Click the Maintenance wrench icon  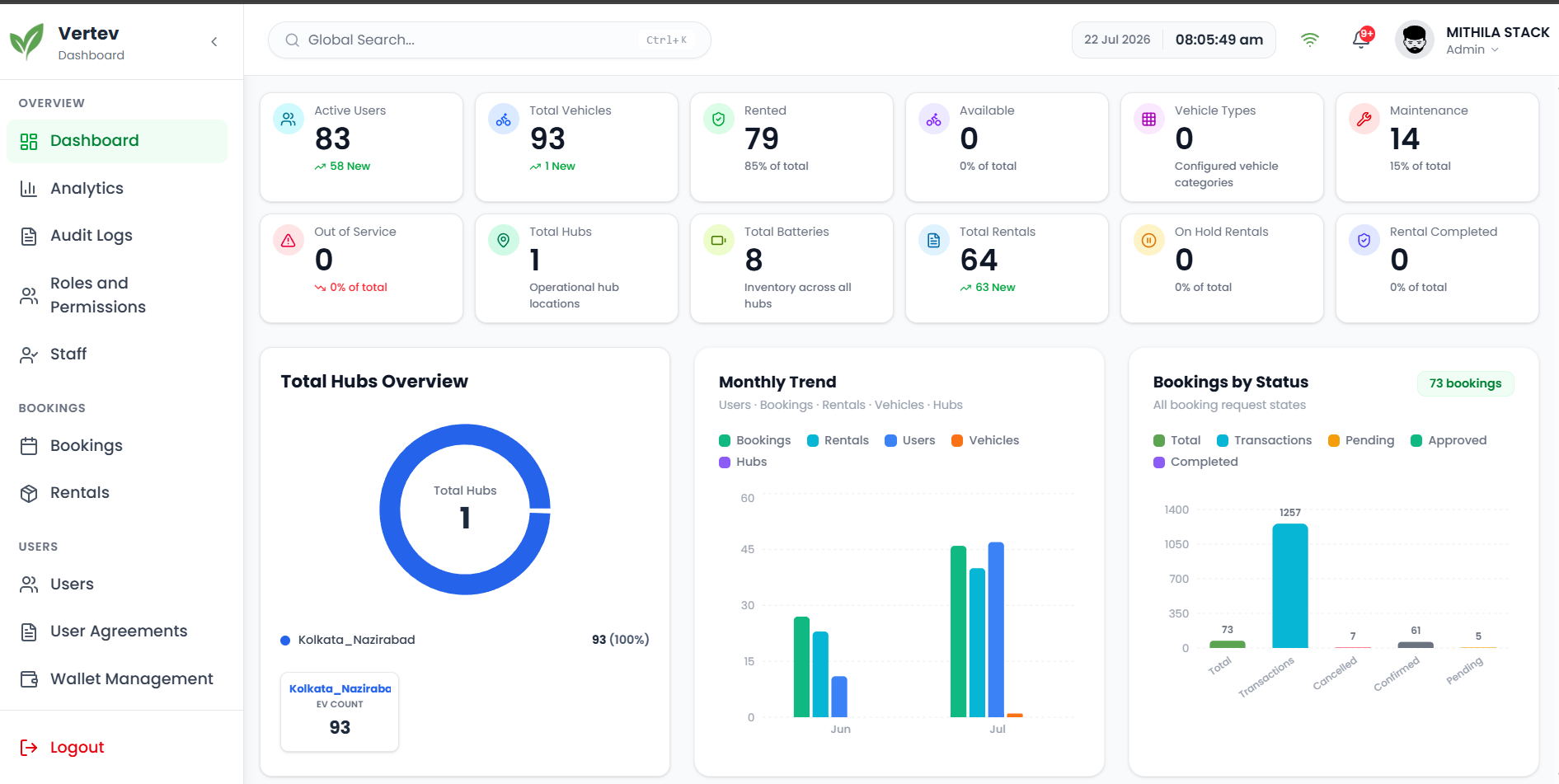point(1364,119)
